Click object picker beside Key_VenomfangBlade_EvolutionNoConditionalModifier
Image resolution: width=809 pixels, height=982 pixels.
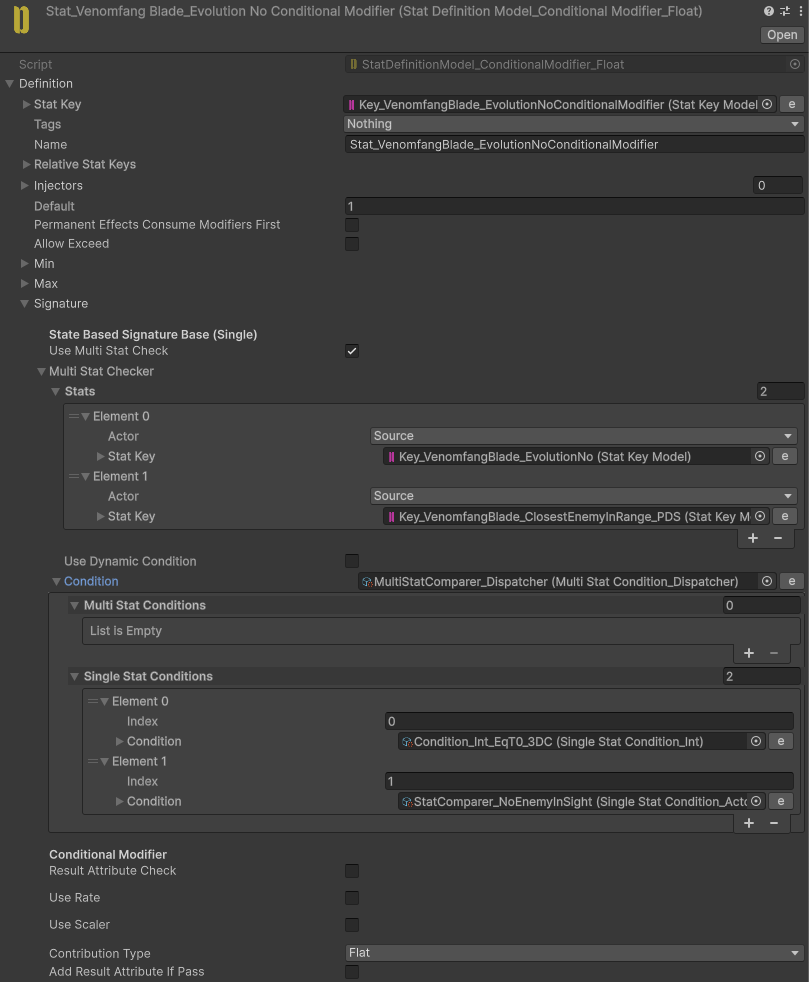click(x=767, y=105)
